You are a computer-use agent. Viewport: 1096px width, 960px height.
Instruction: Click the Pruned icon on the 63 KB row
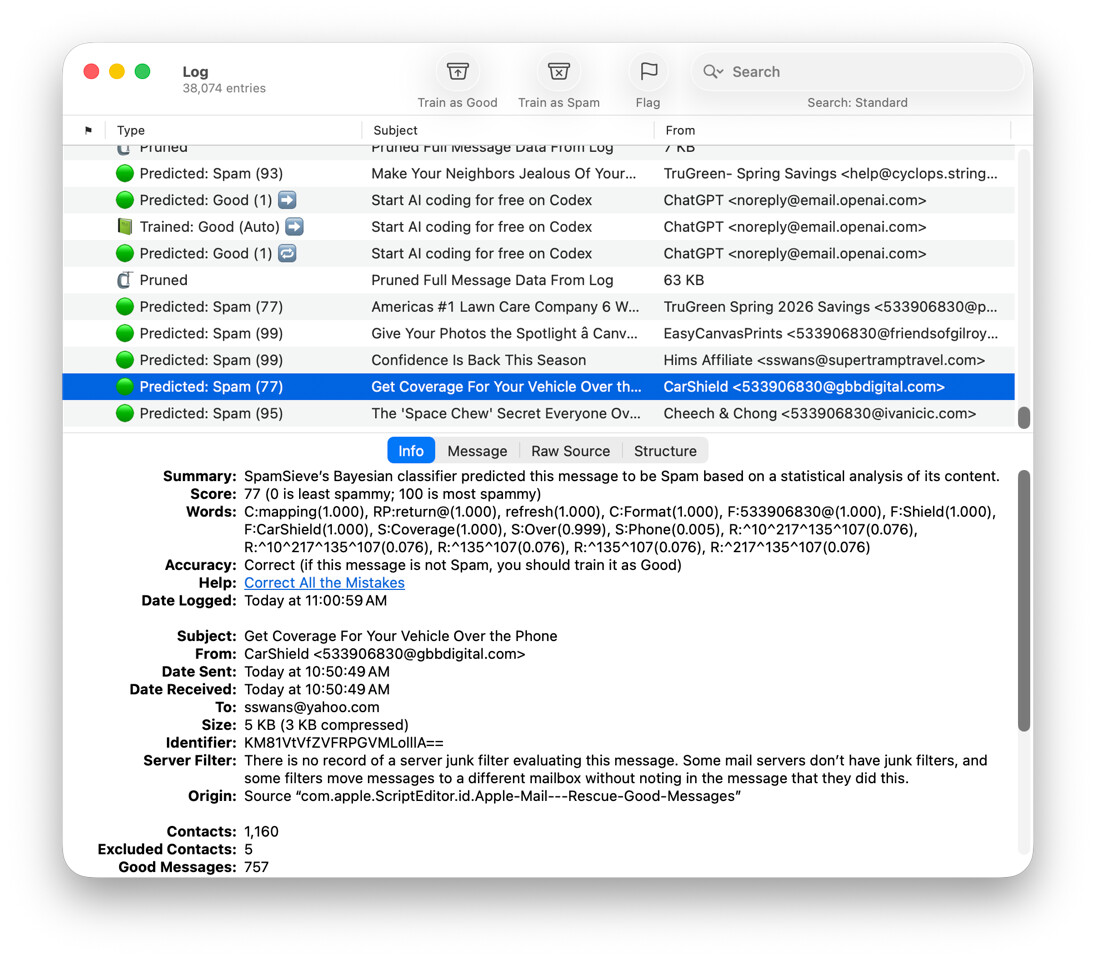(125, 281)
